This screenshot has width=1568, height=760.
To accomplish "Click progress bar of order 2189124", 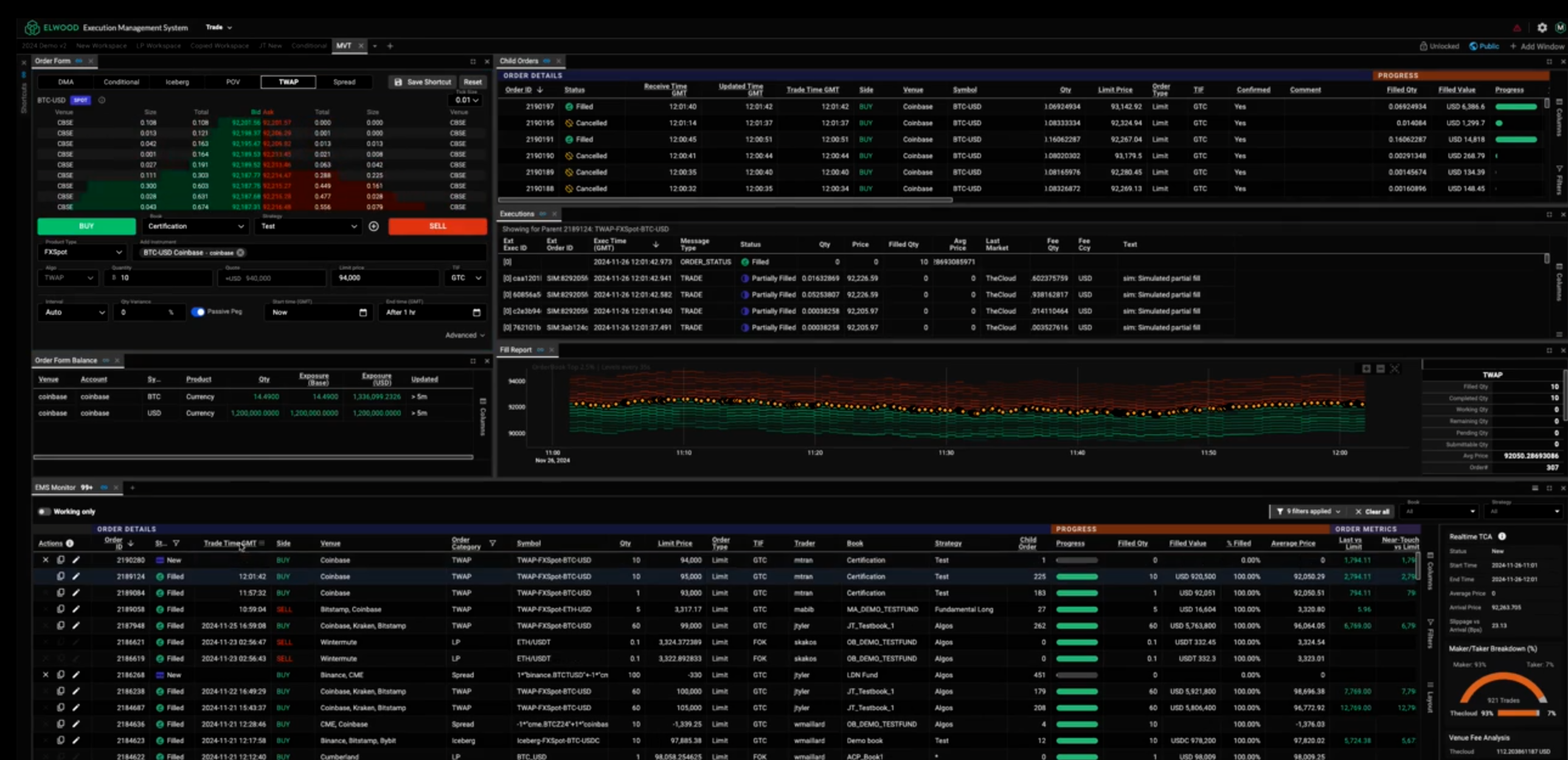I will tap(1077, 576).
